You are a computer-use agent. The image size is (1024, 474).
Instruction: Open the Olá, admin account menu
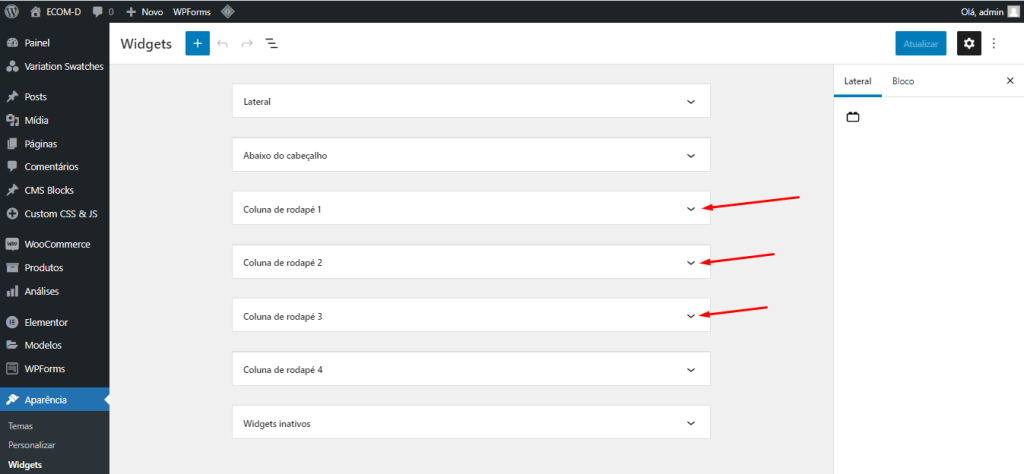pyautogui.click(x=989, y=11)
